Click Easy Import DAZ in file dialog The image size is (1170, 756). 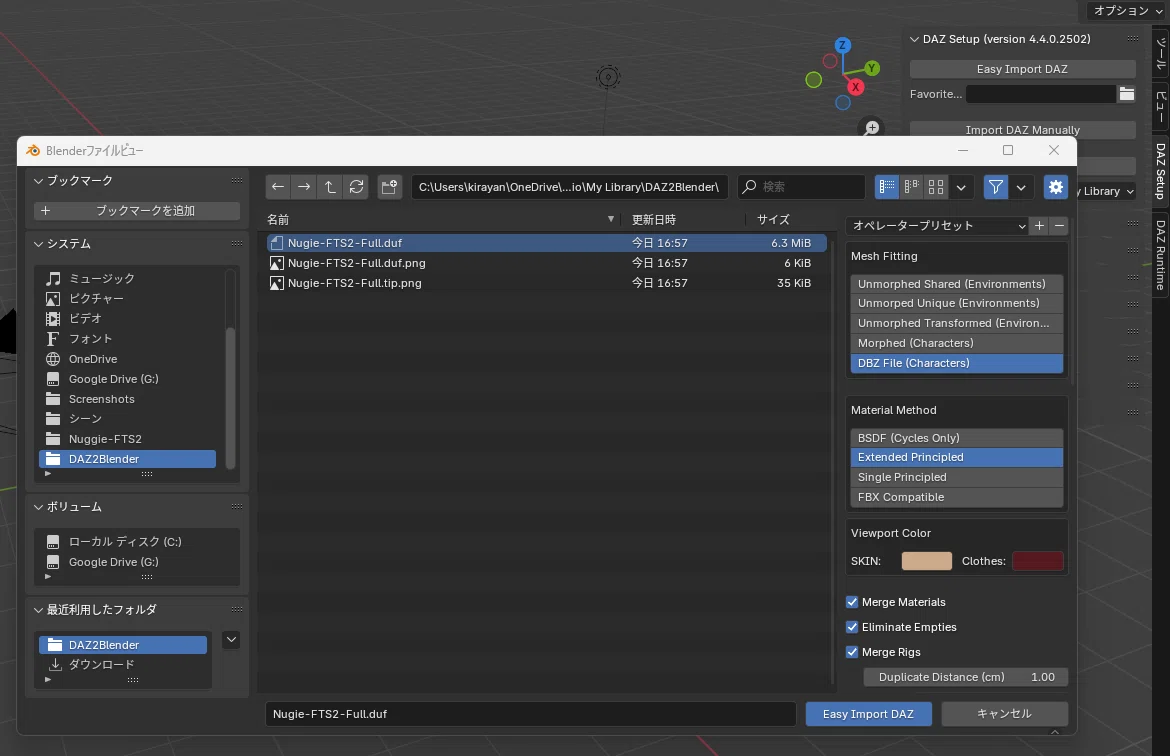(869, 714)
